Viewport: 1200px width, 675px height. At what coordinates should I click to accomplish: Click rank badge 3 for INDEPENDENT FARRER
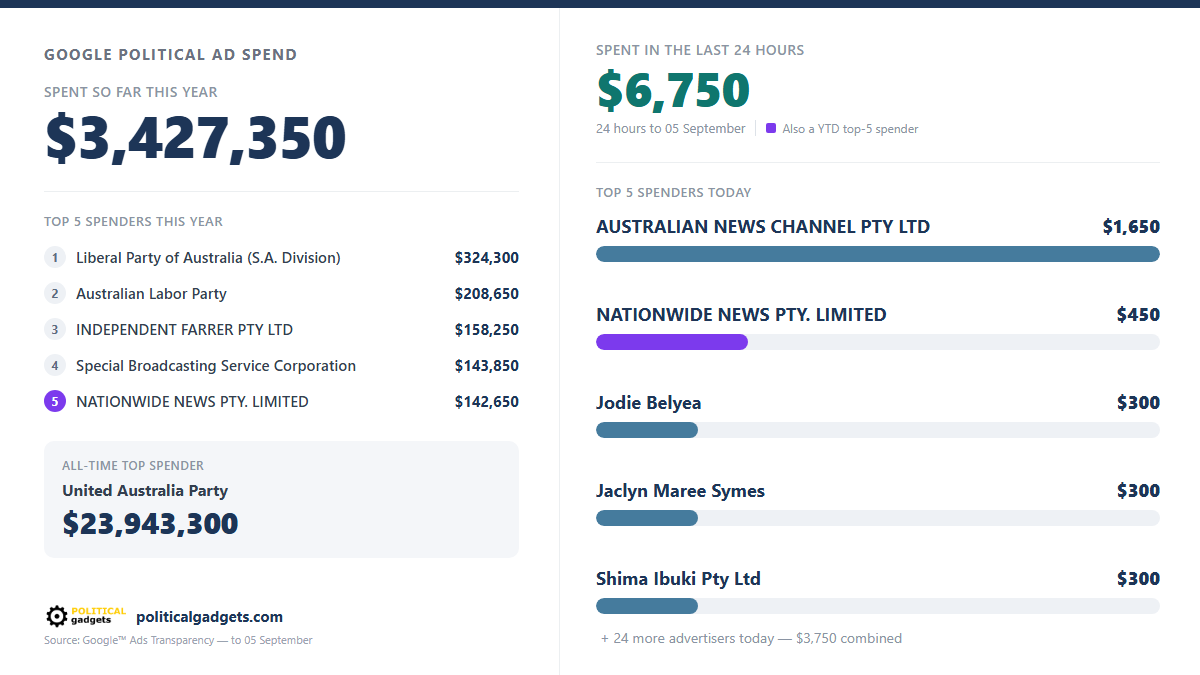(55, 330)
